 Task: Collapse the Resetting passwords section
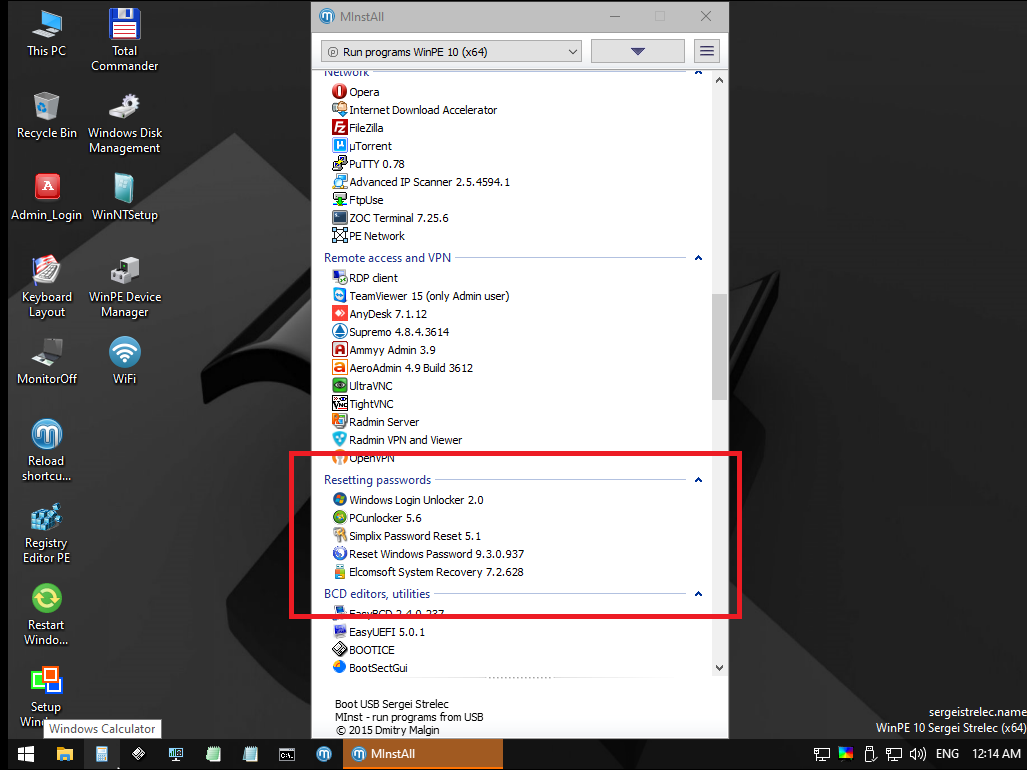[698, 480]
